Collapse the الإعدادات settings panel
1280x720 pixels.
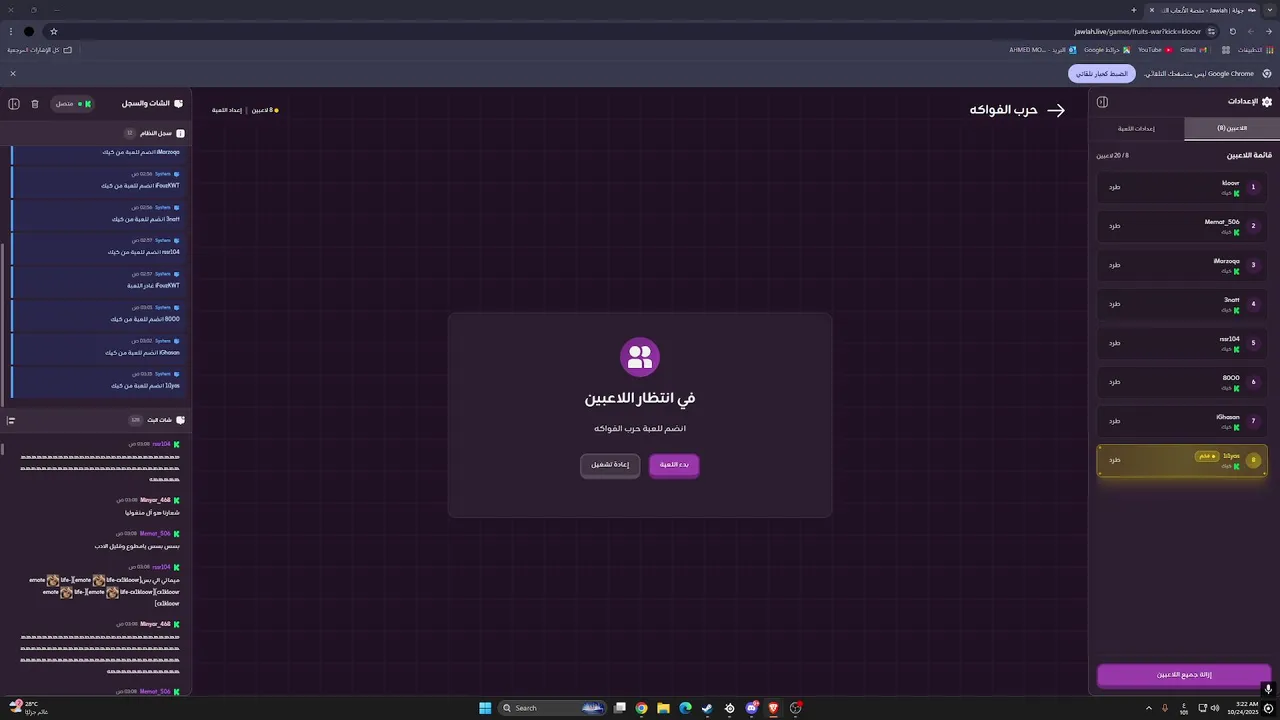click(1102, 102)
